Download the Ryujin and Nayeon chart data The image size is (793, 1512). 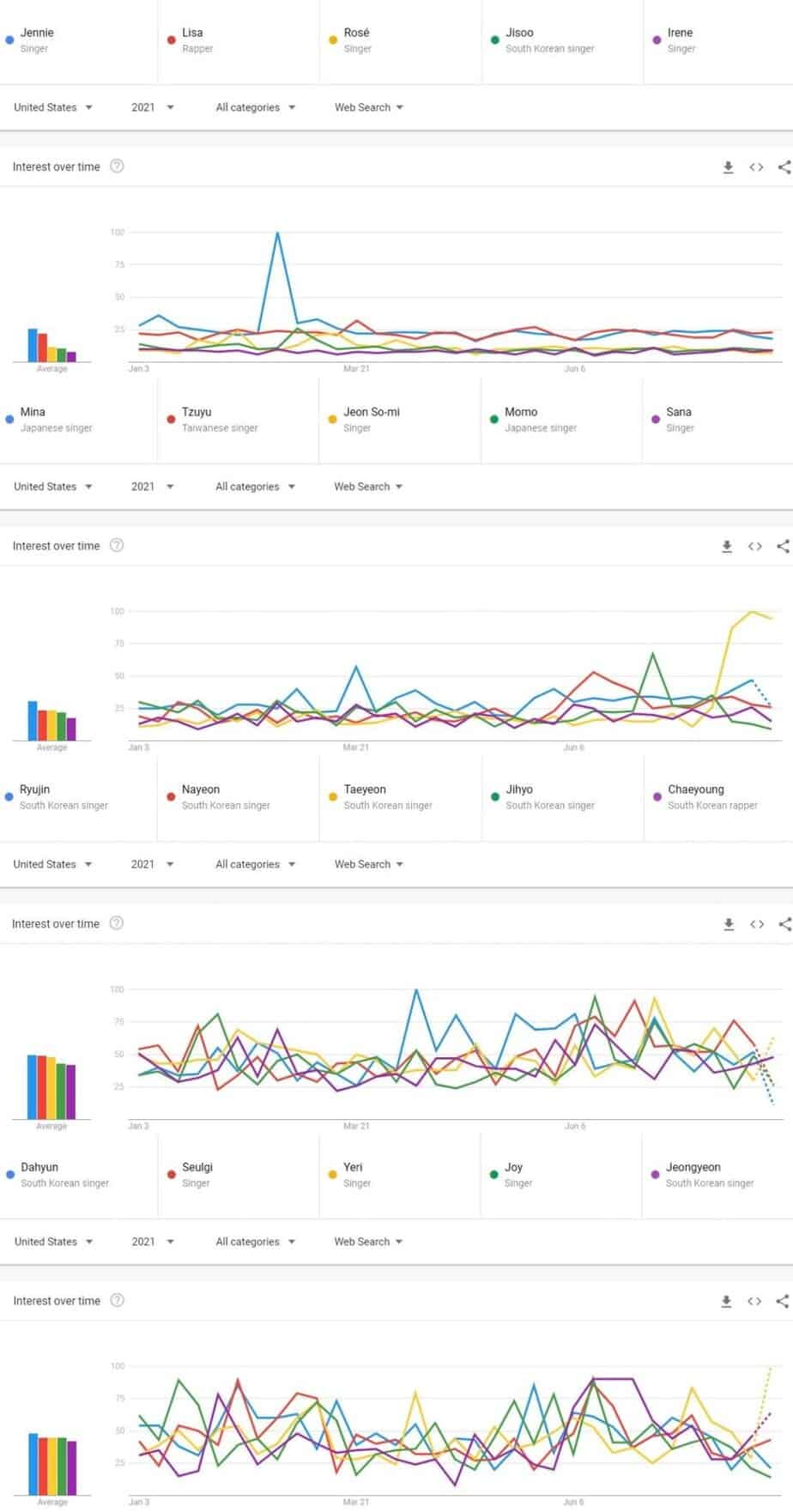click(x=729, y=924)
